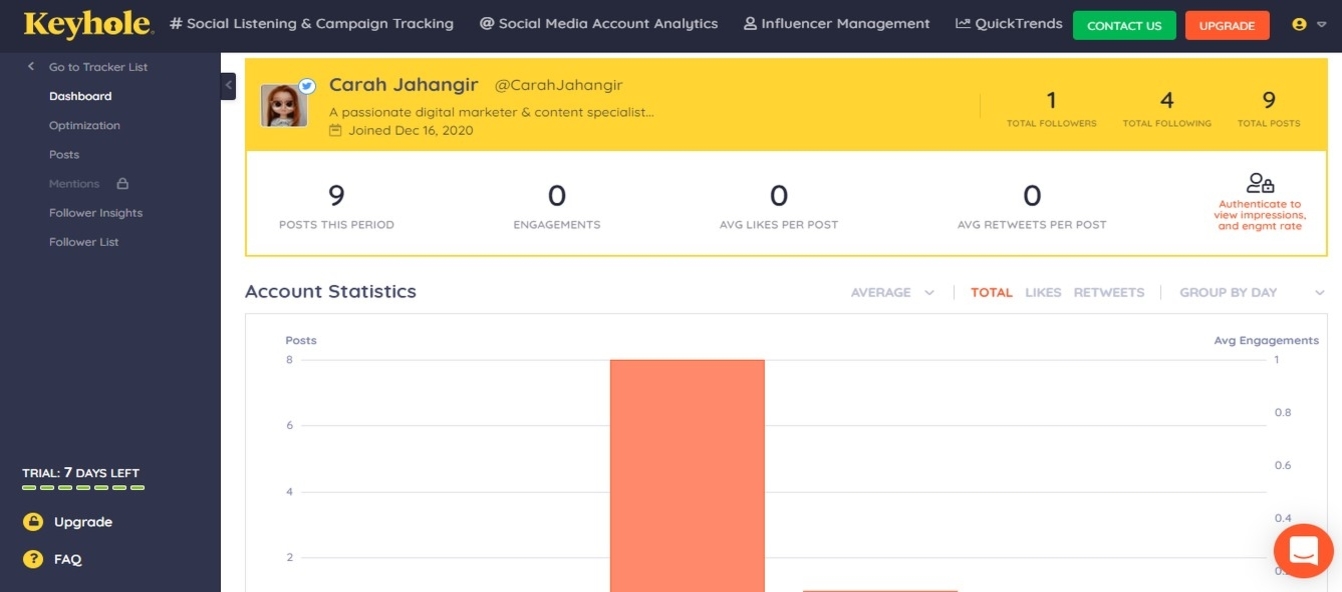Click the calendar icon by join date

click(336, 130)
